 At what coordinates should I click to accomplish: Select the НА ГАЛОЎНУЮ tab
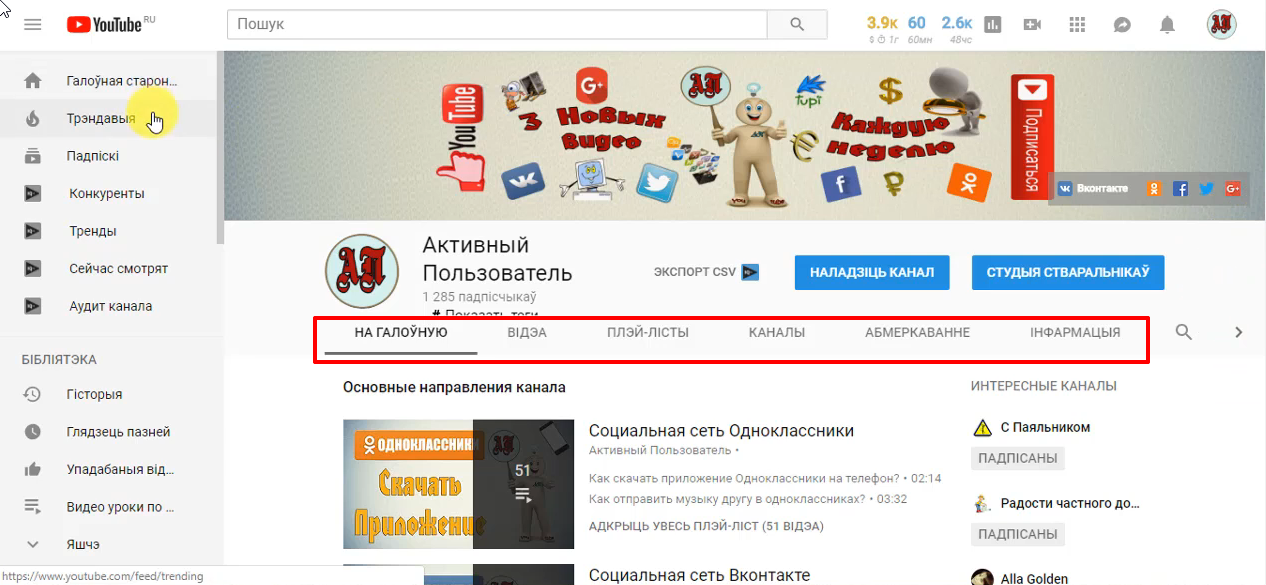pyautogui.click(x=401, y=333)
